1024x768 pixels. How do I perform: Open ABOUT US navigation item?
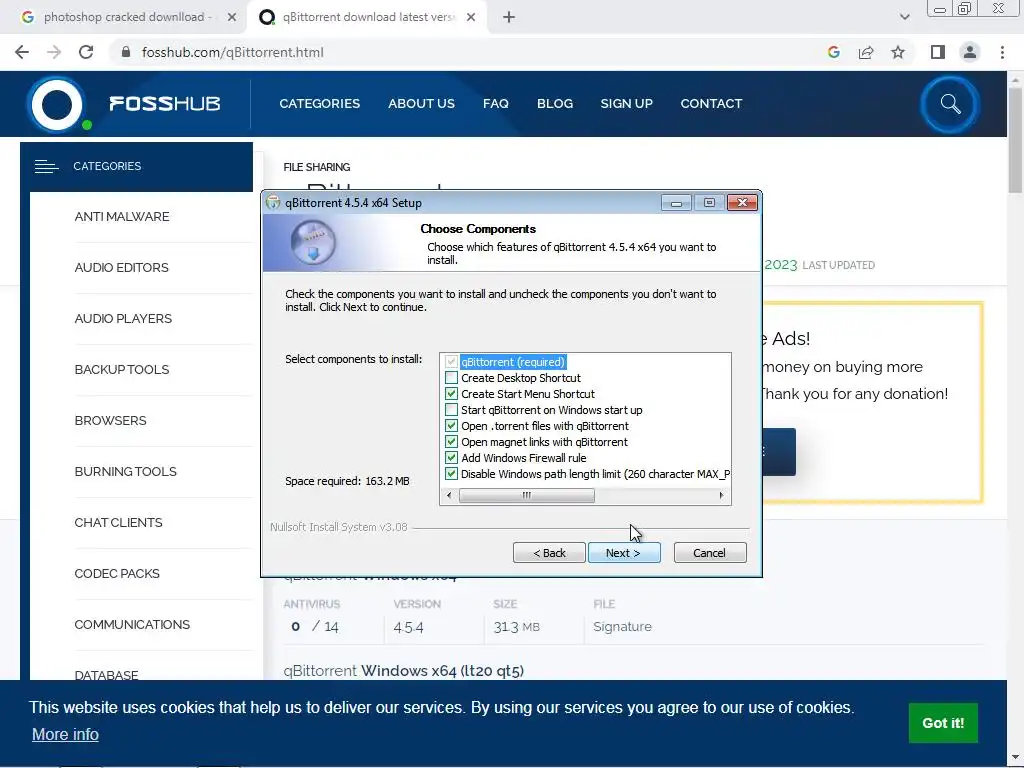[x=421, y=103]
